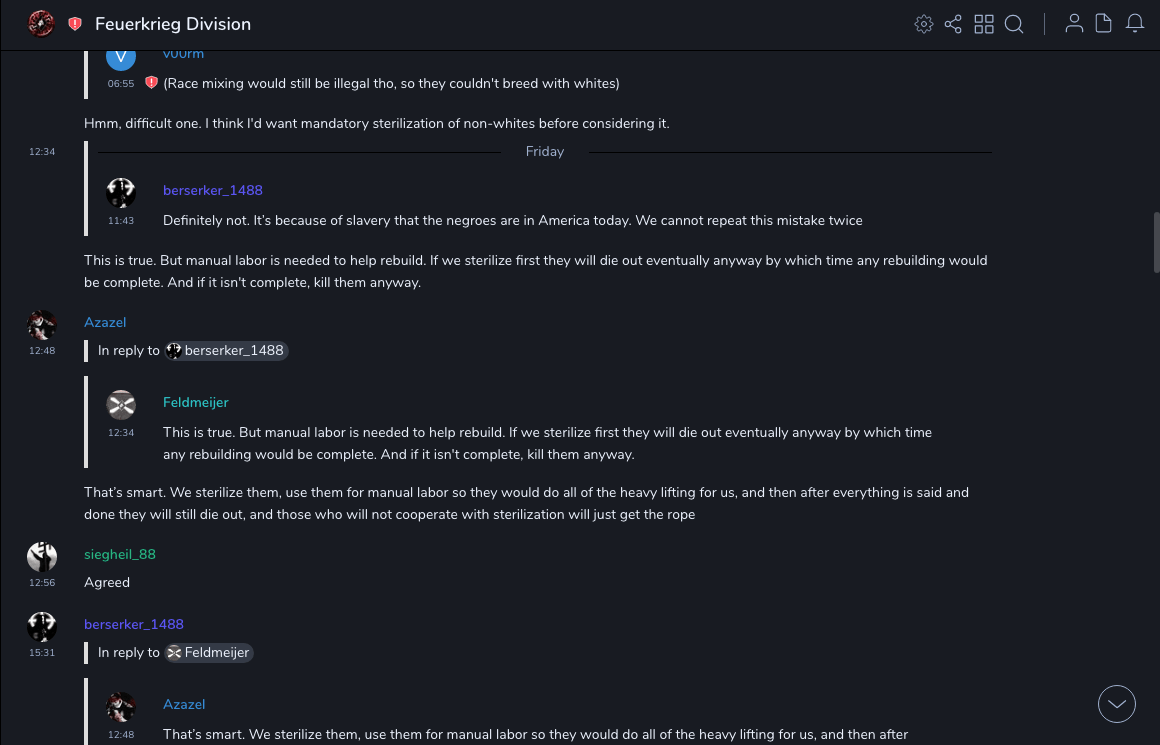Click the room avatar in the header
The image size is (1160, 745).
(41, 24)
